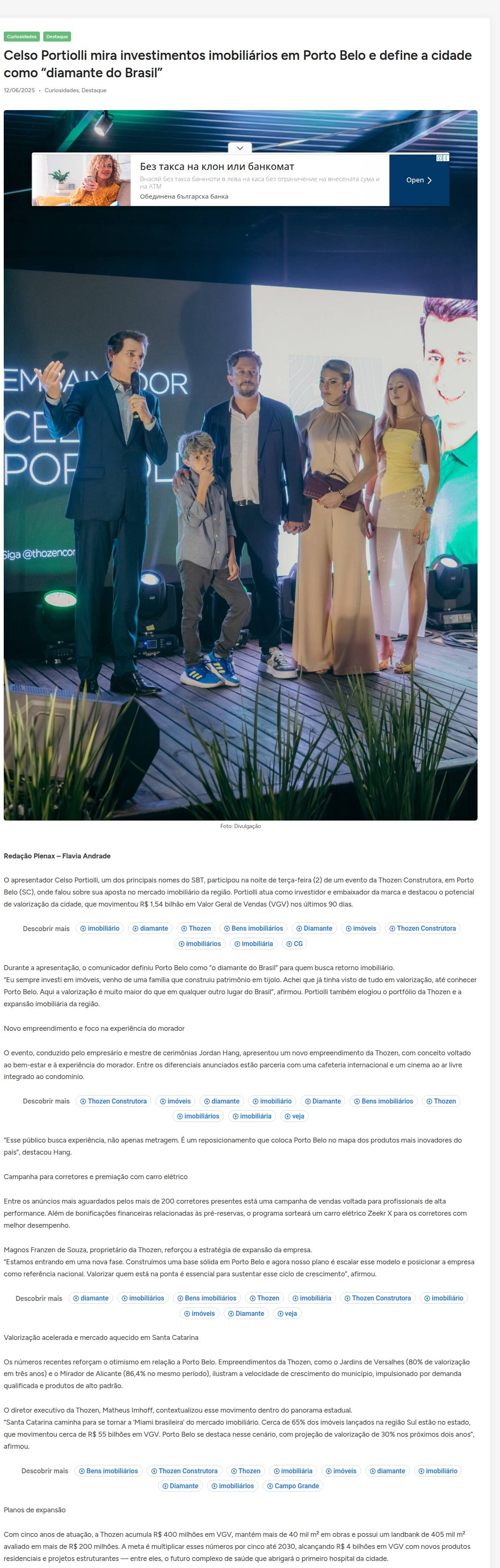Click the ad thumbnail of woman on sofa
The image size is (500, 1568).
(81, 180)
